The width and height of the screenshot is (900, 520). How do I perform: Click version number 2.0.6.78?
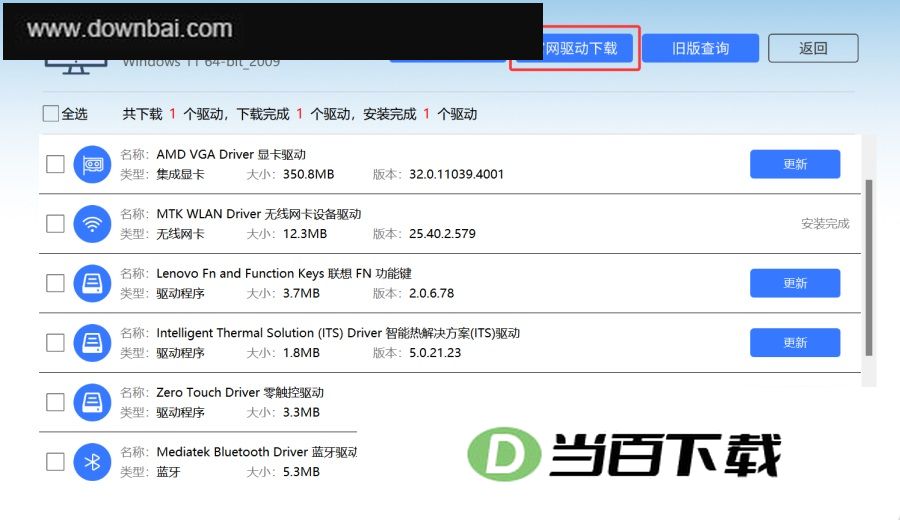[x=432, y=293]
